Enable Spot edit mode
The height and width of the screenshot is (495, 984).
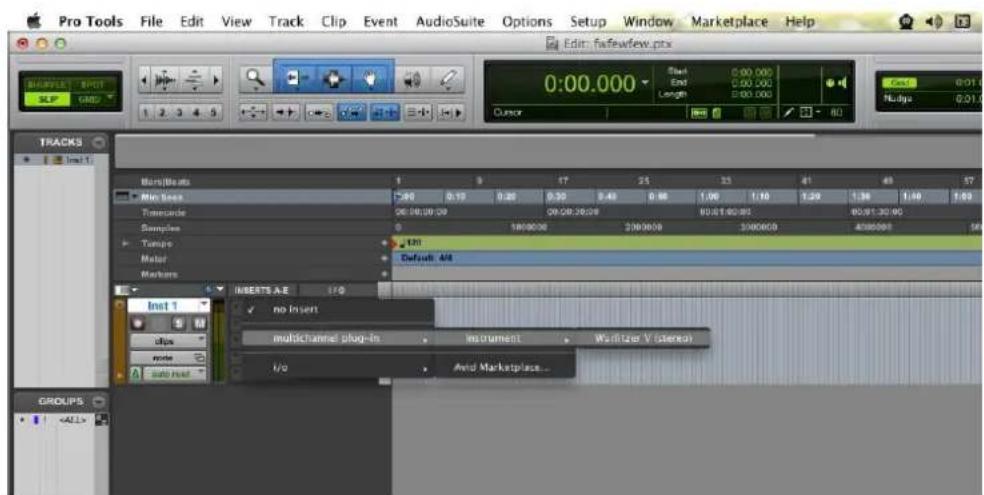[x=92, y=83]
